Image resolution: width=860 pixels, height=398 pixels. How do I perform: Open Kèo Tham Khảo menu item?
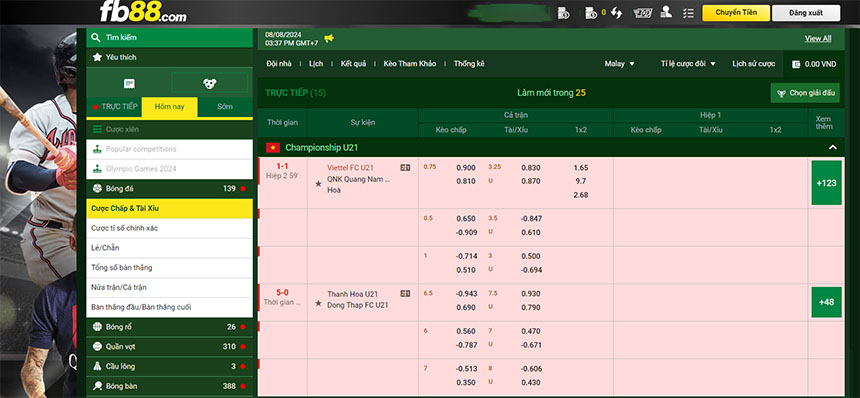pos(410,64)
